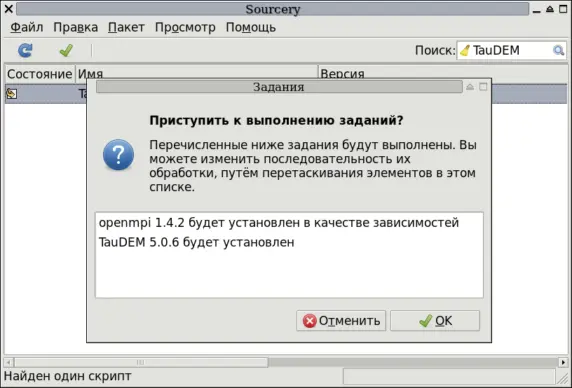The image size is (572, 388).
Task: Focus the Поиск search field containing TauDEM
Action: [x=511, y=50]
